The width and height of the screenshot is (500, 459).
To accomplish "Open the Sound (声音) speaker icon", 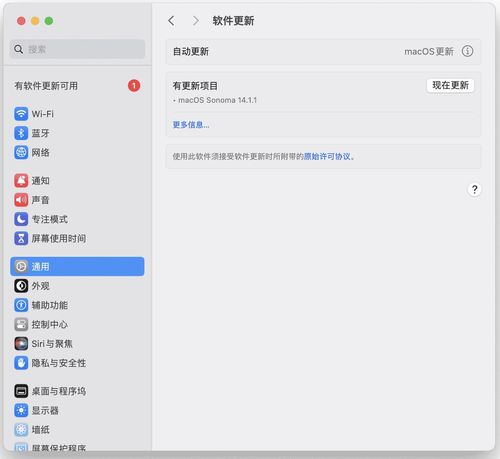I will coord(21,200).
